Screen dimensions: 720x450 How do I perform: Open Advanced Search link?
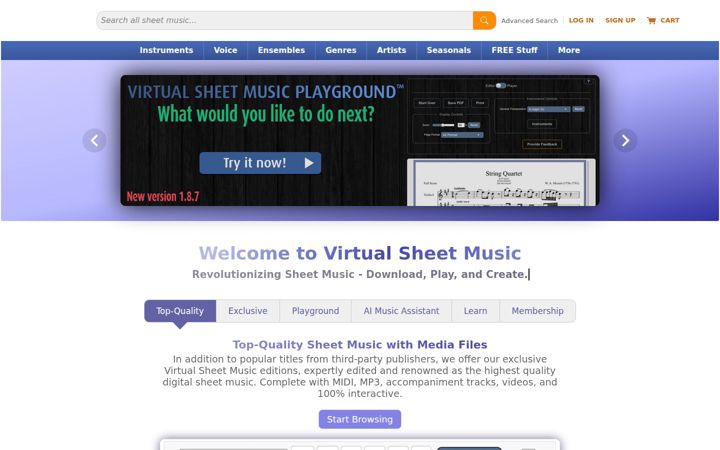click(x=529, y=21)
